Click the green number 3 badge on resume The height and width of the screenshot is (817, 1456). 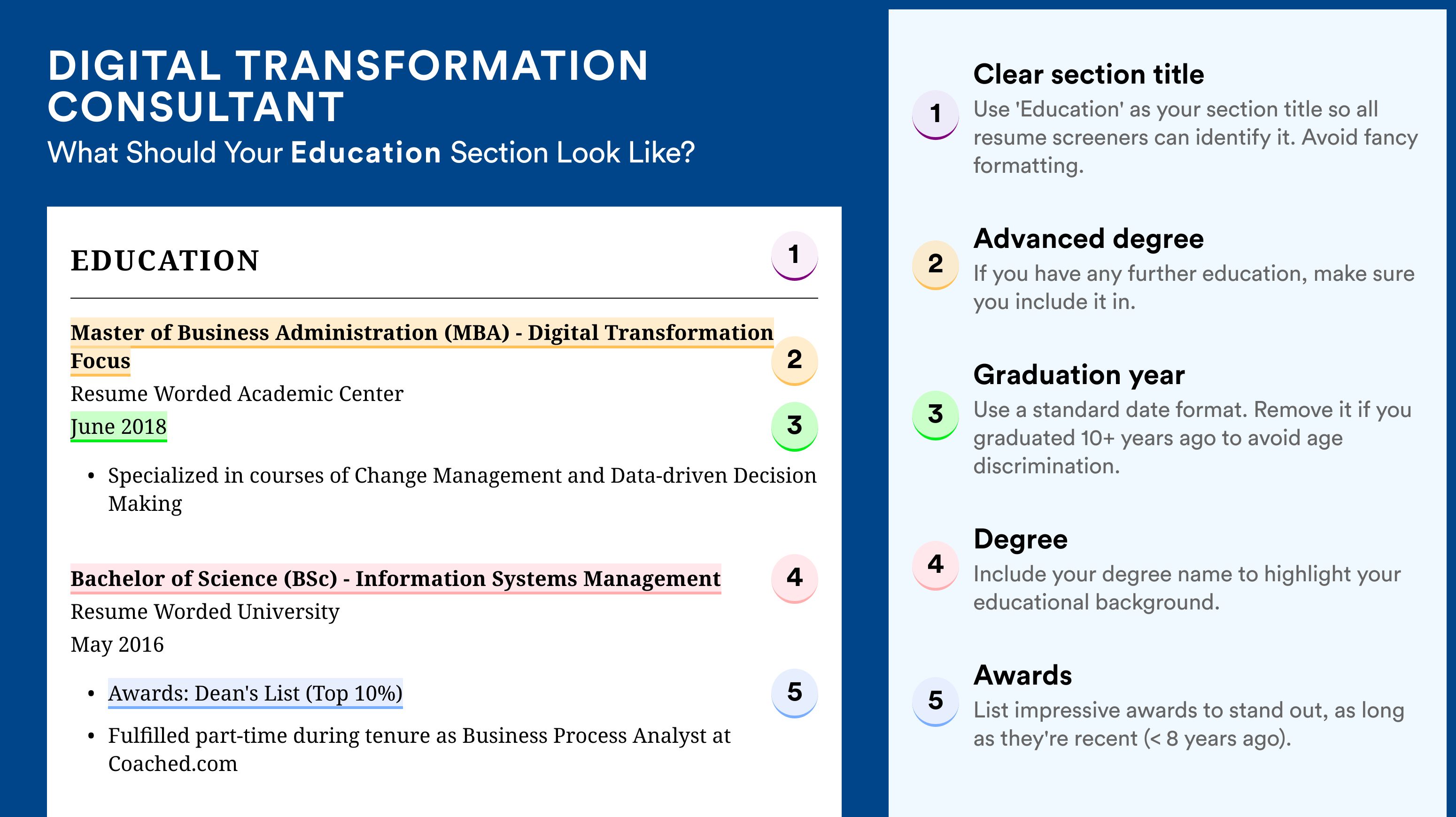coord(794,426)
